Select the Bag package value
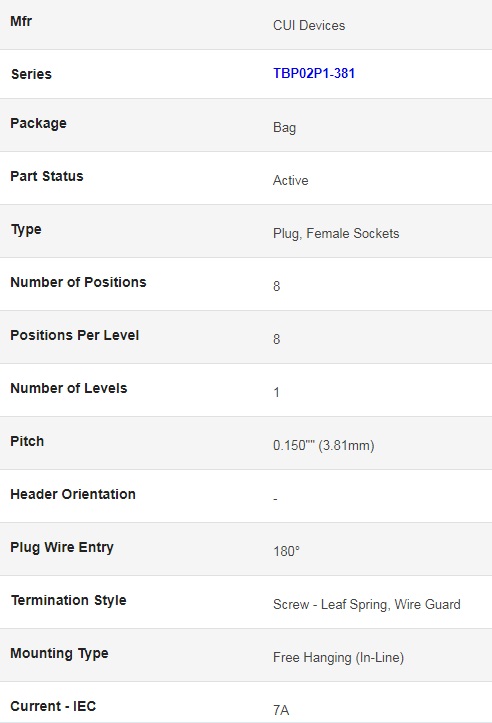492x723 pixels. click(285, 127)
